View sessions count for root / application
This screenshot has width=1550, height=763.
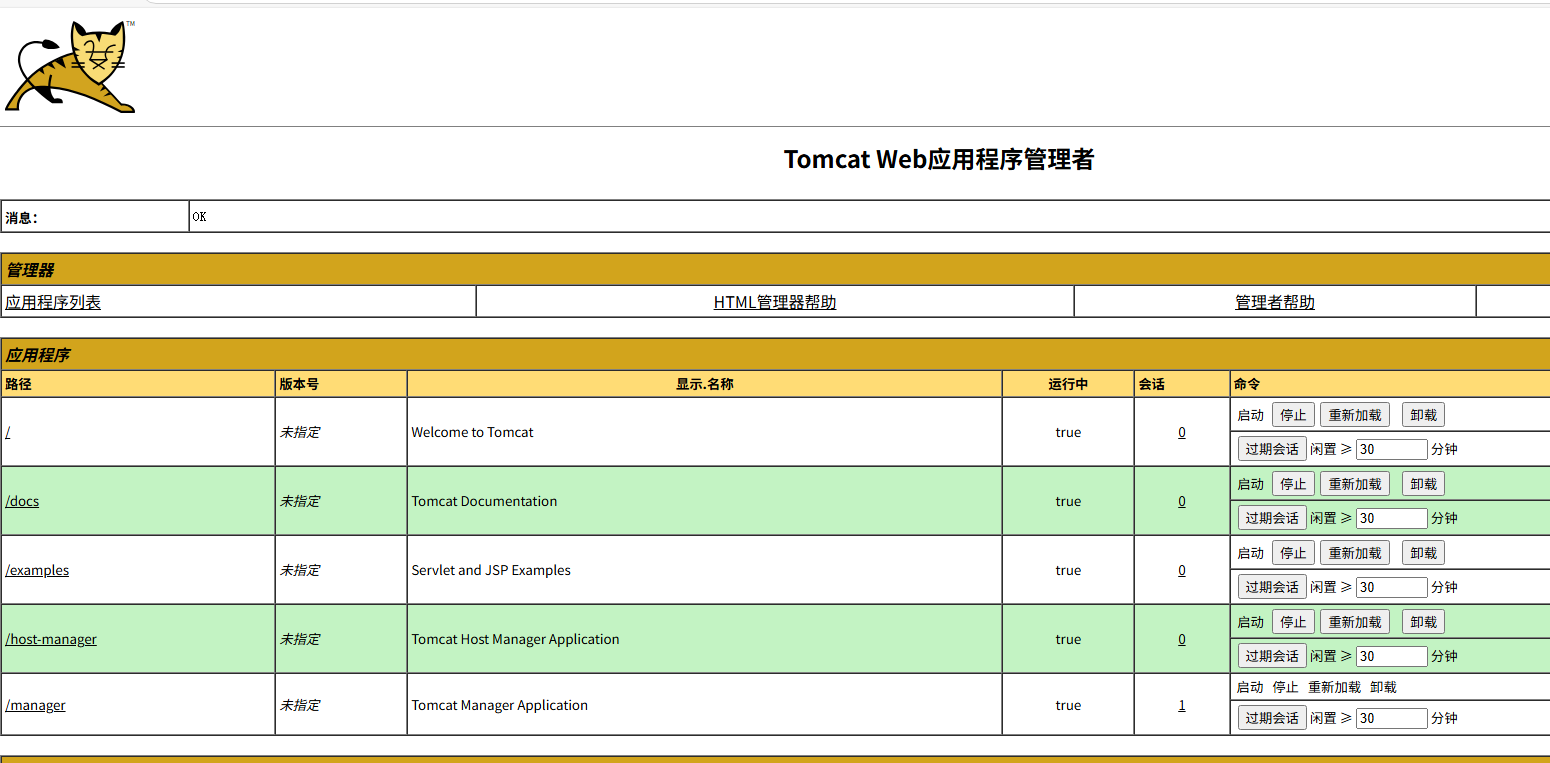1182,432
